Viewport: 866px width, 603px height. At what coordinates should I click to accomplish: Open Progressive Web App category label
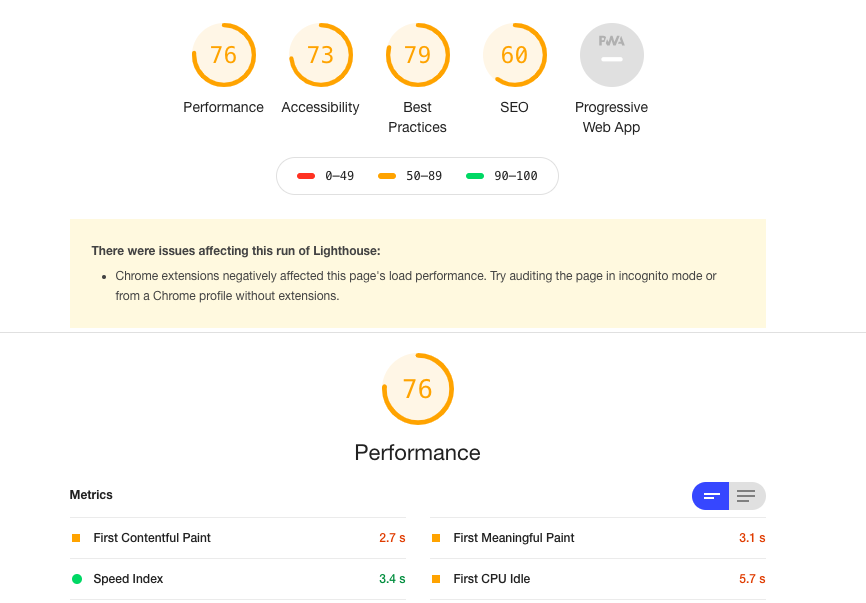pyautogui.click(x=611, y=117)
